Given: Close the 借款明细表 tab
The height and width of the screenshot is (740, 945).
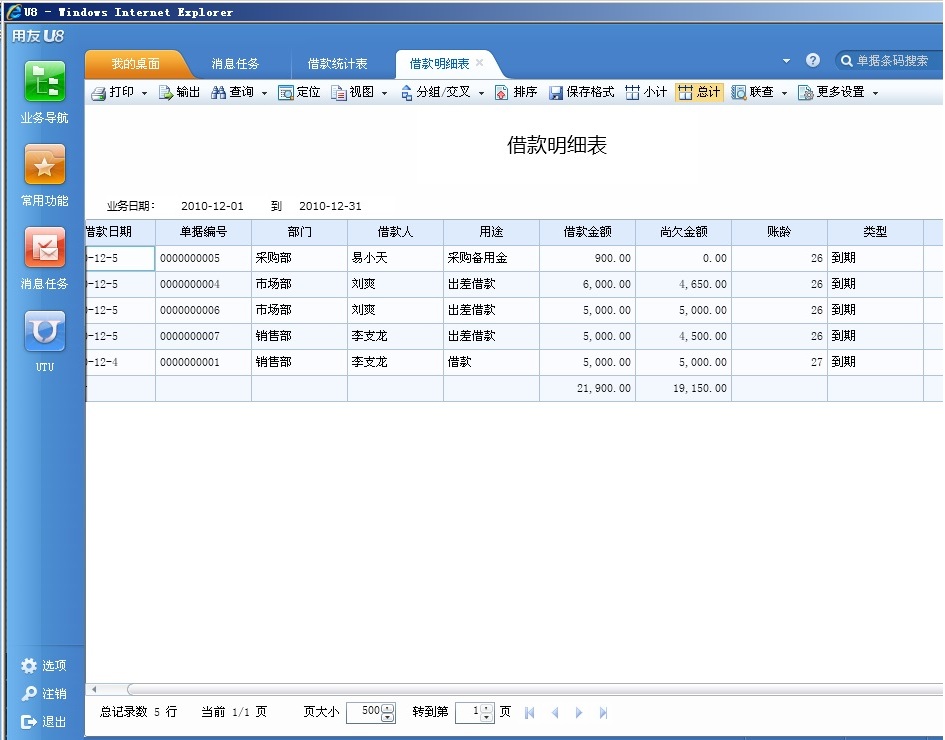Looking at the screenshot, I should 480,63.
